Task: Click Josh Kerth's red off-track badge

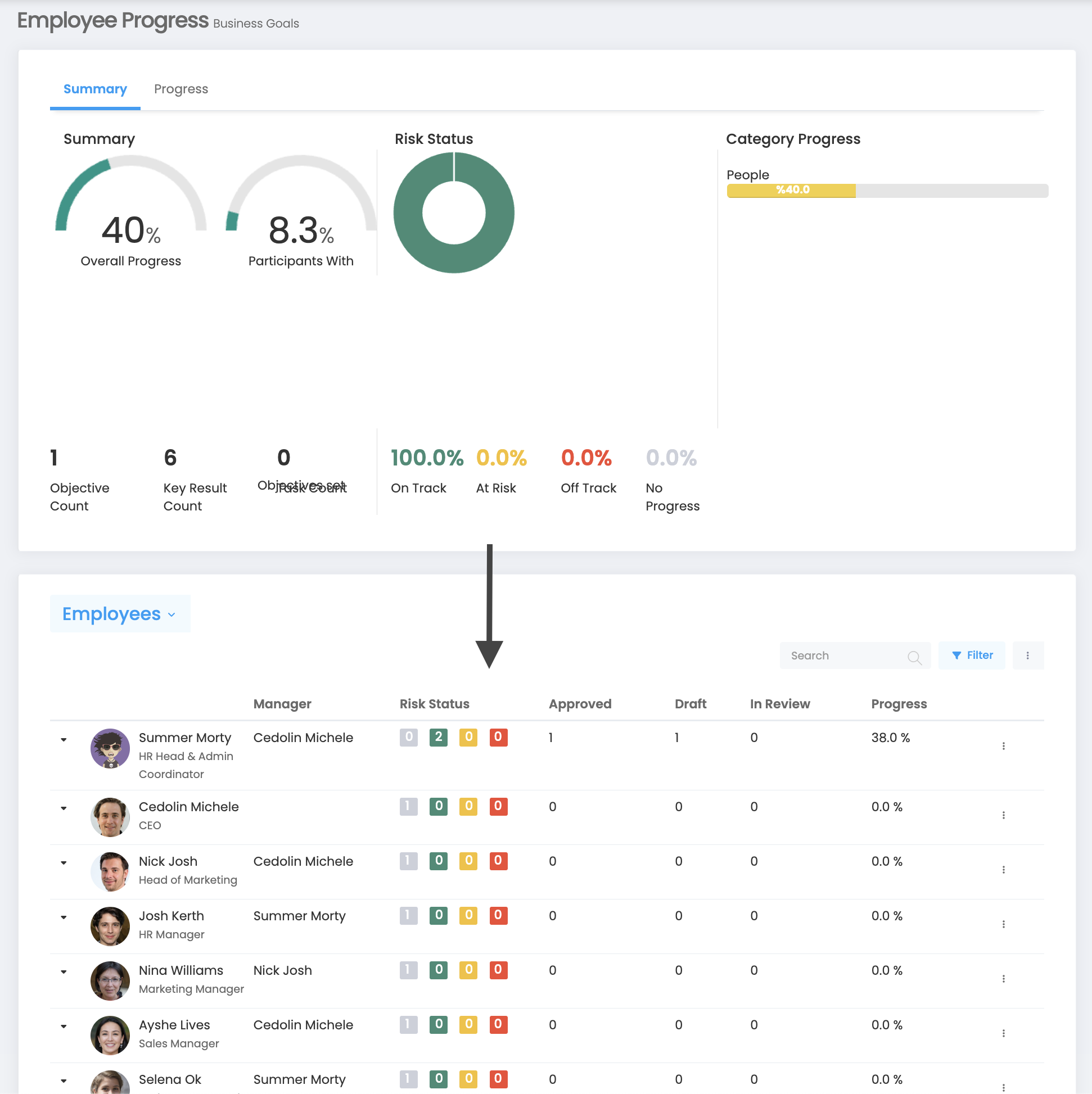Action: (498, 915)
